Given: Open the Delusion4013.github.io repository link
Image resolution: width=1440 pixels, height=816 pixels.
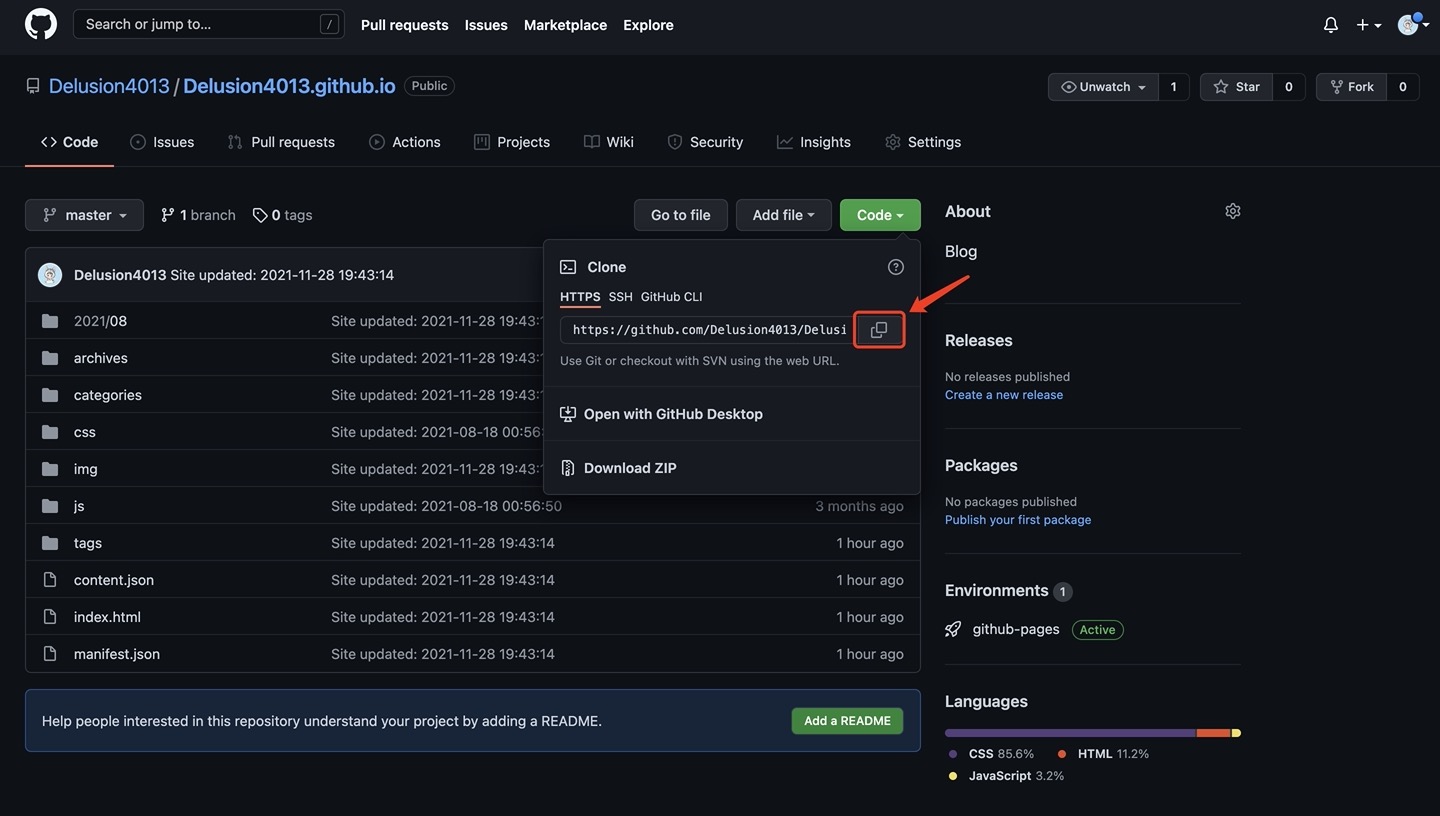Looking at the screenshot, I should [289, 86].
